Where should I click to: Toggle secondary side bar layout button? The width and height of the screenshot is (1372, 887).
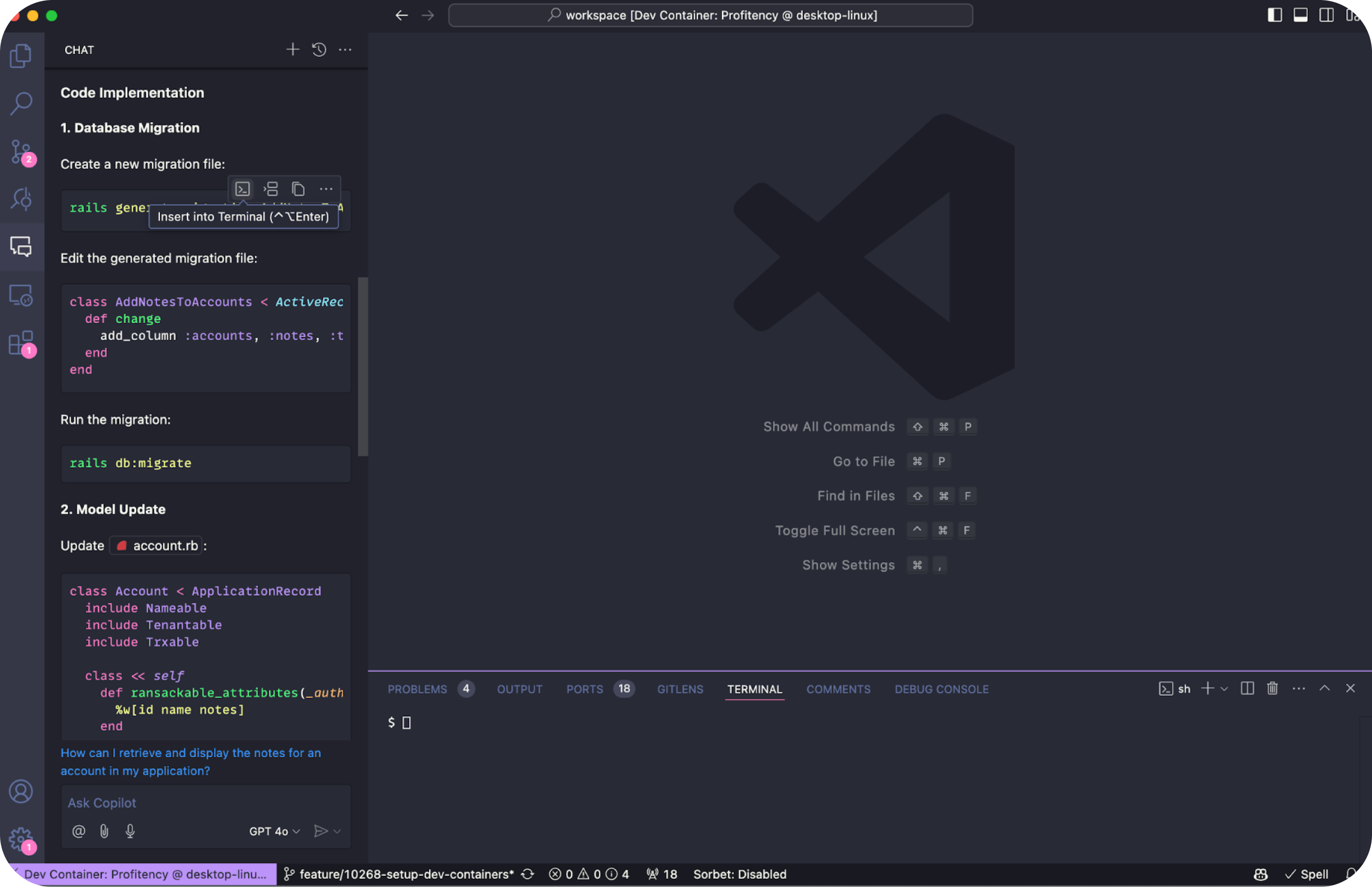1326,15
